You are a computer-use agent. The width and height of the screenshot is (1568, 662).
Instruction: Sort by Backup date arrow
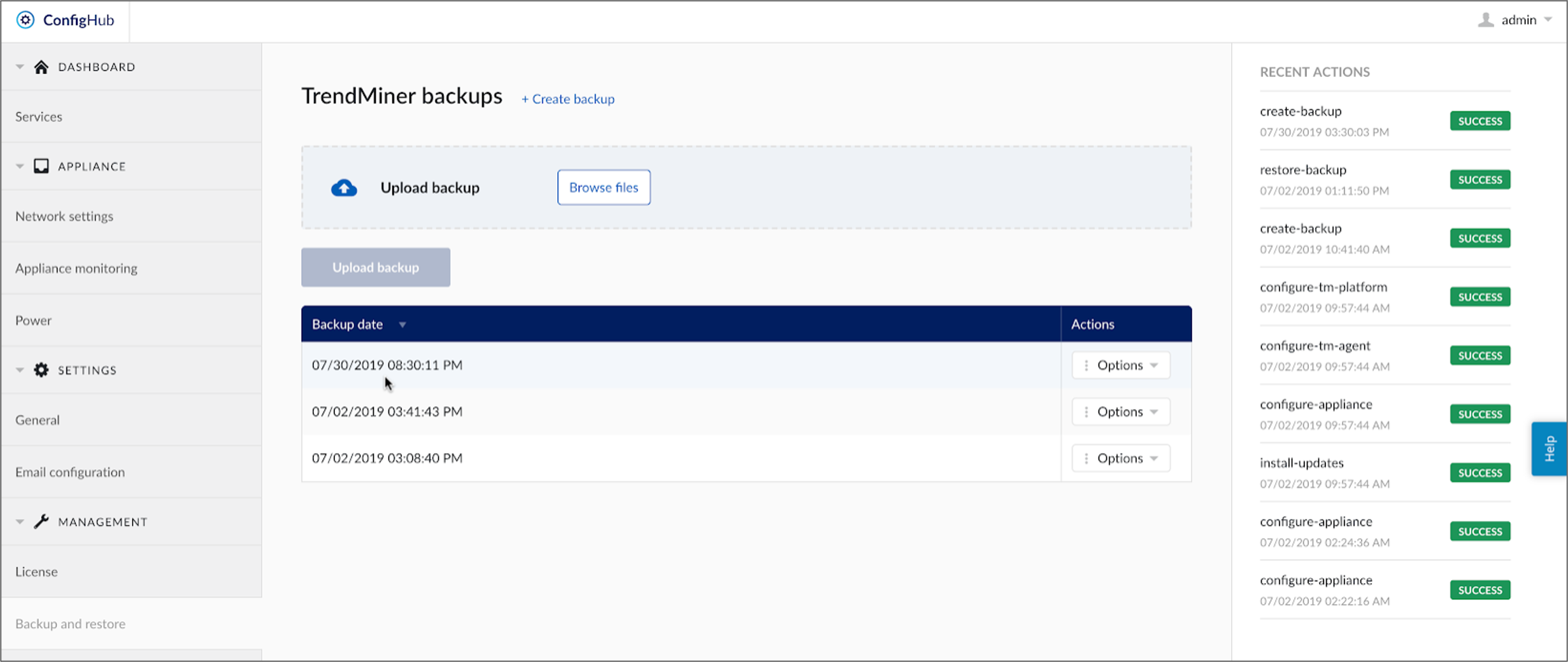403,325
